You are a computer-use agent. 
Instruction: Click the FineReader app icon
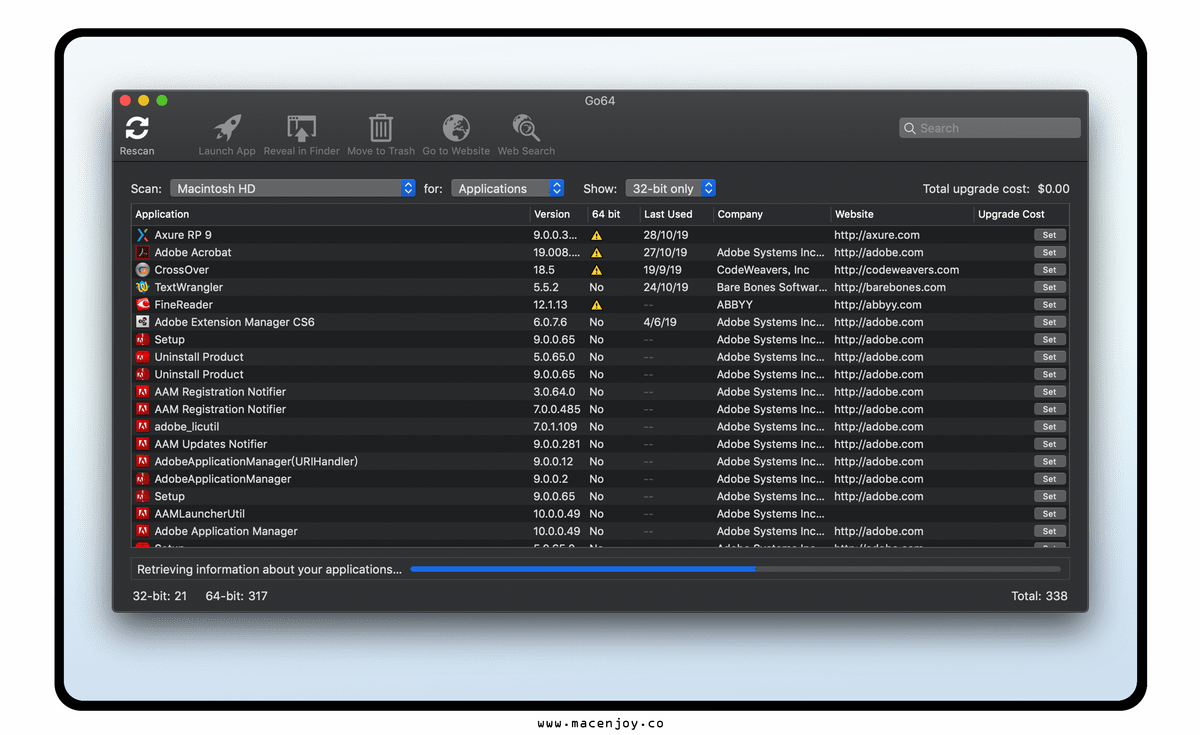142,305
